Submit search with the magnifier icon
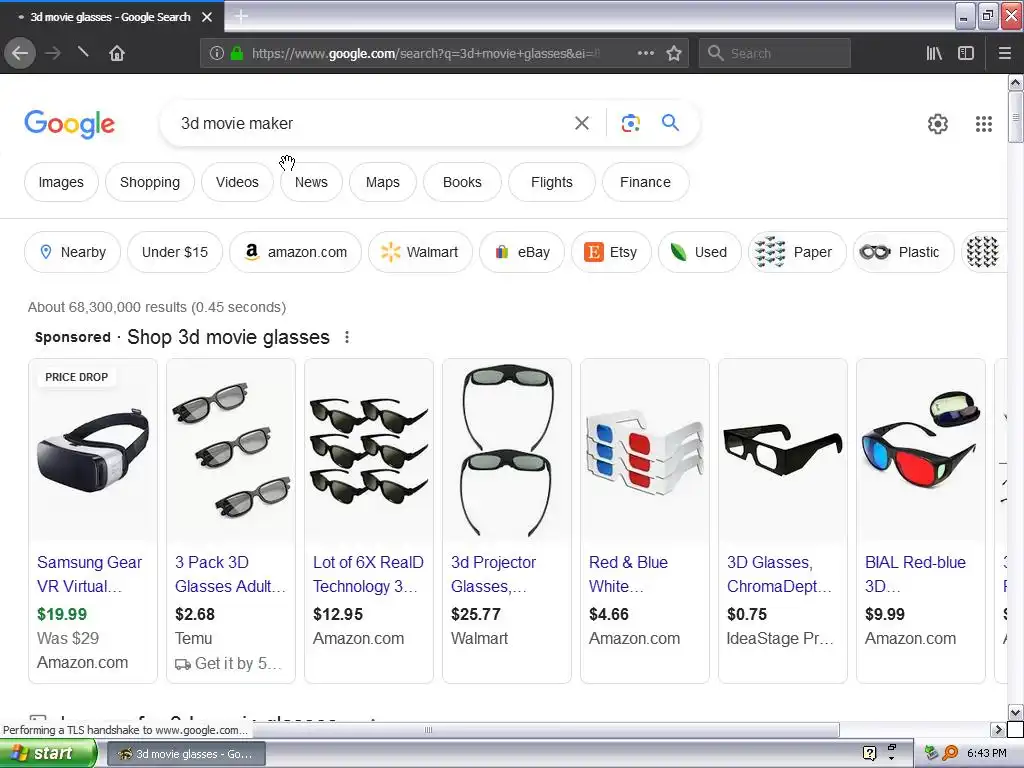 [x=670, y=122]
